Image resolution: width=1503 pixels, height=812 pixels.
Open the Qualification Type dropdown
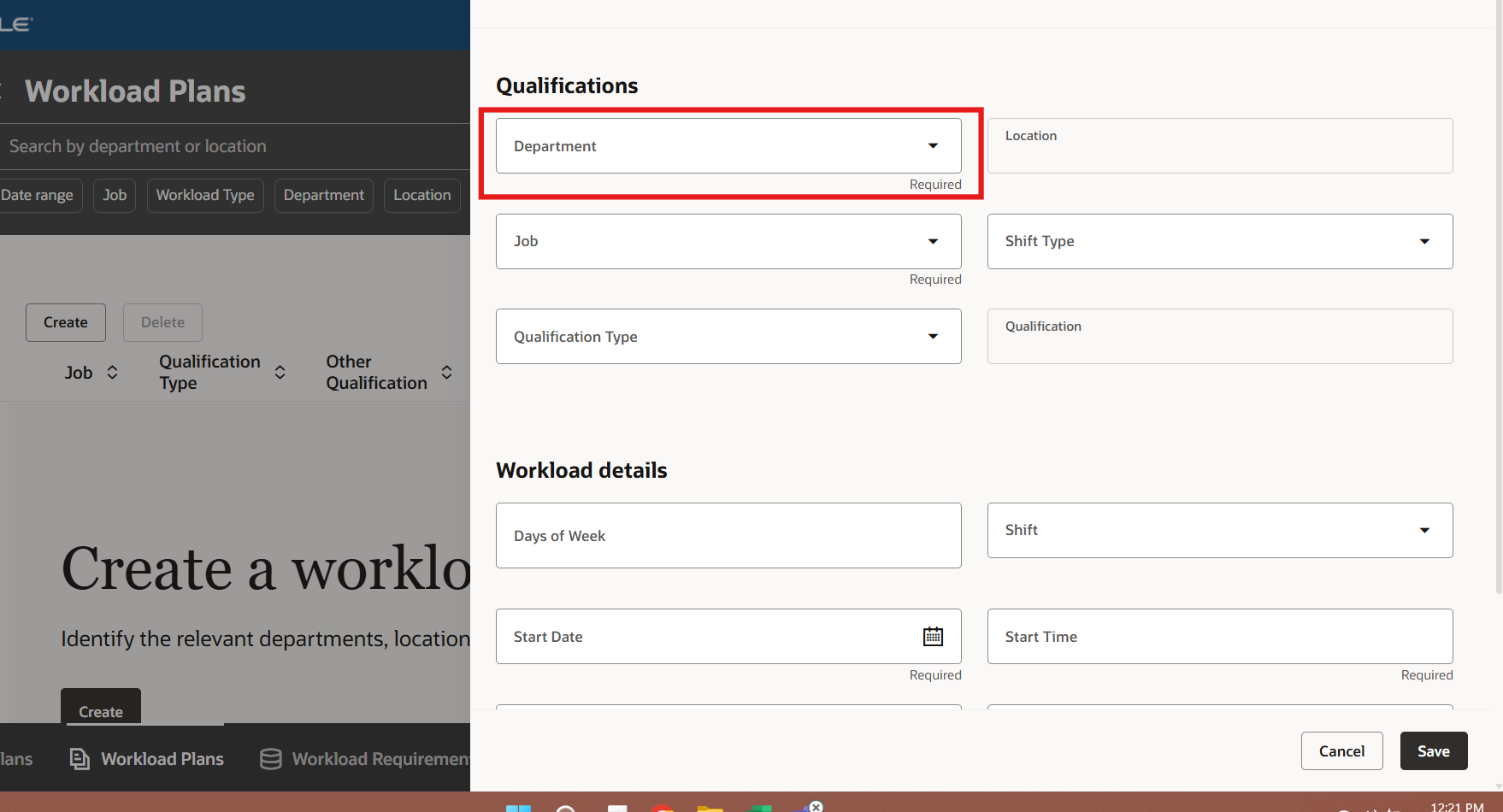(x=933, y=336)
